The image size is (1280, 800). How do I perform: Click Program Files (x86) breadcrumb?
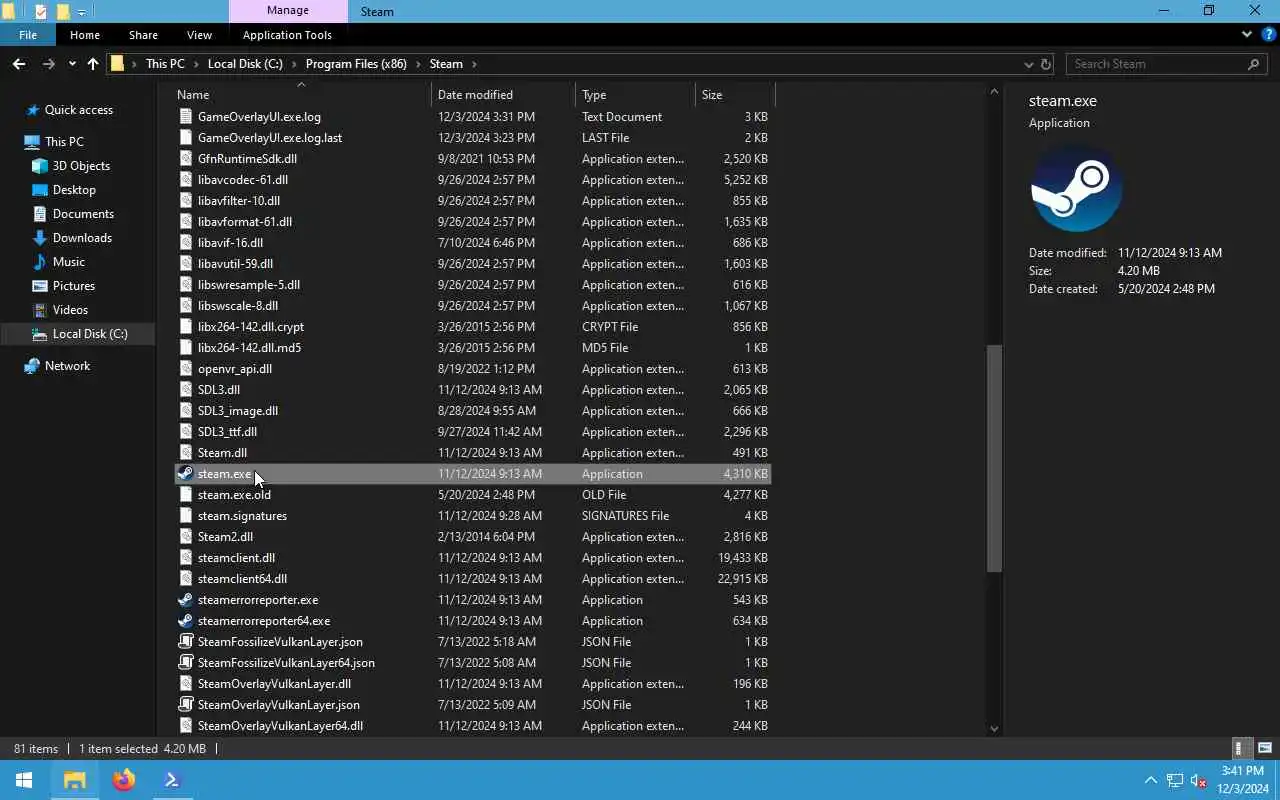tap(356, 64)
